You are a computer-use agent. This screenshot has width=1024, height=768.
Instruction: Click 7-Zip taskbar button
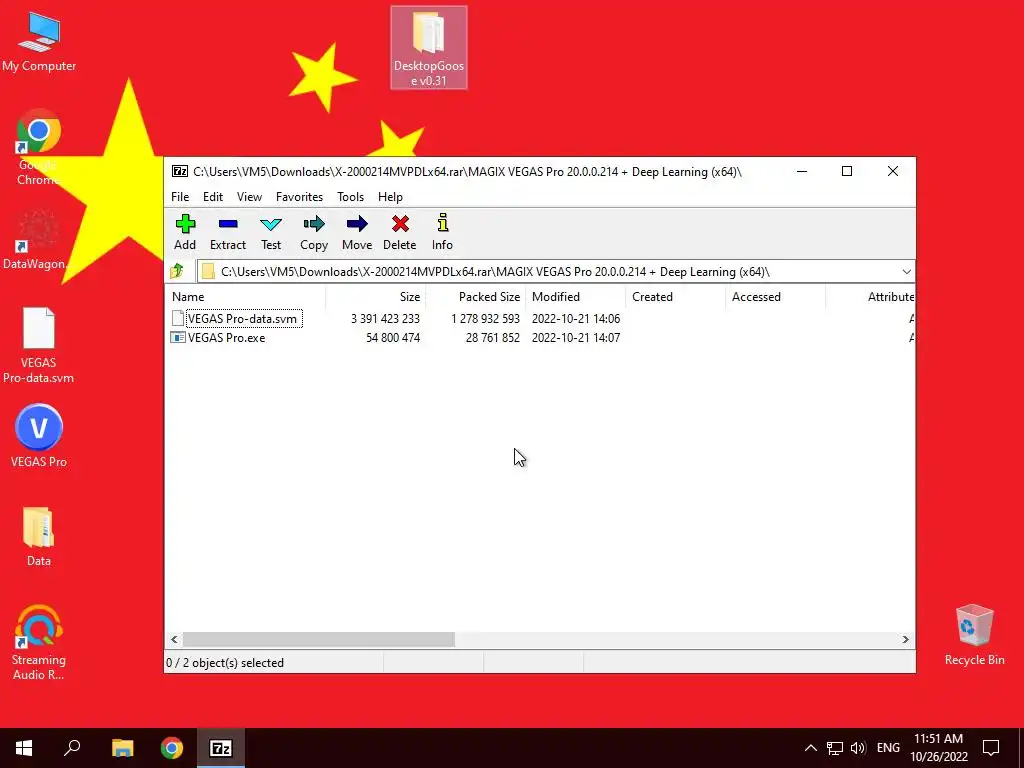220,748
